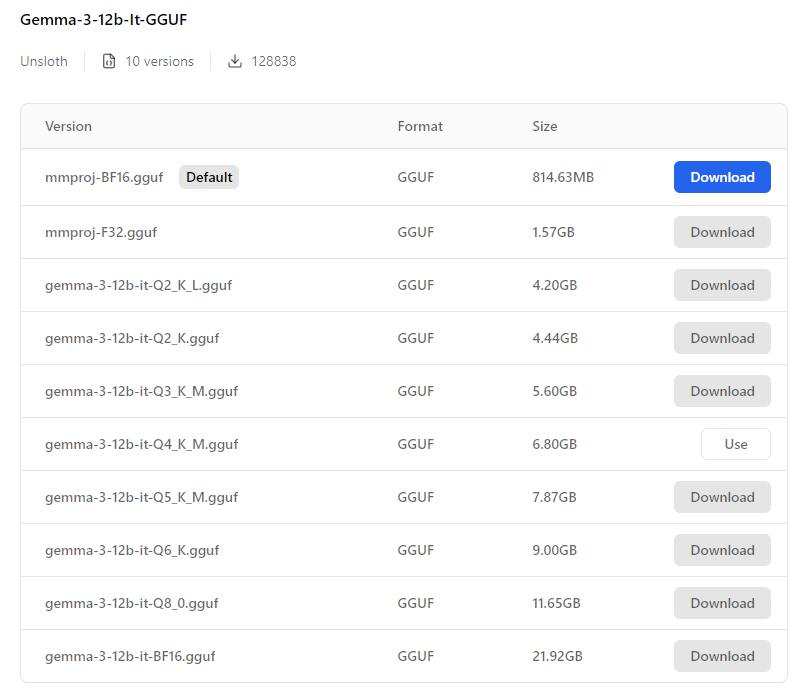Click the versions file icon

pyautogui.click(x=109, y=61)
